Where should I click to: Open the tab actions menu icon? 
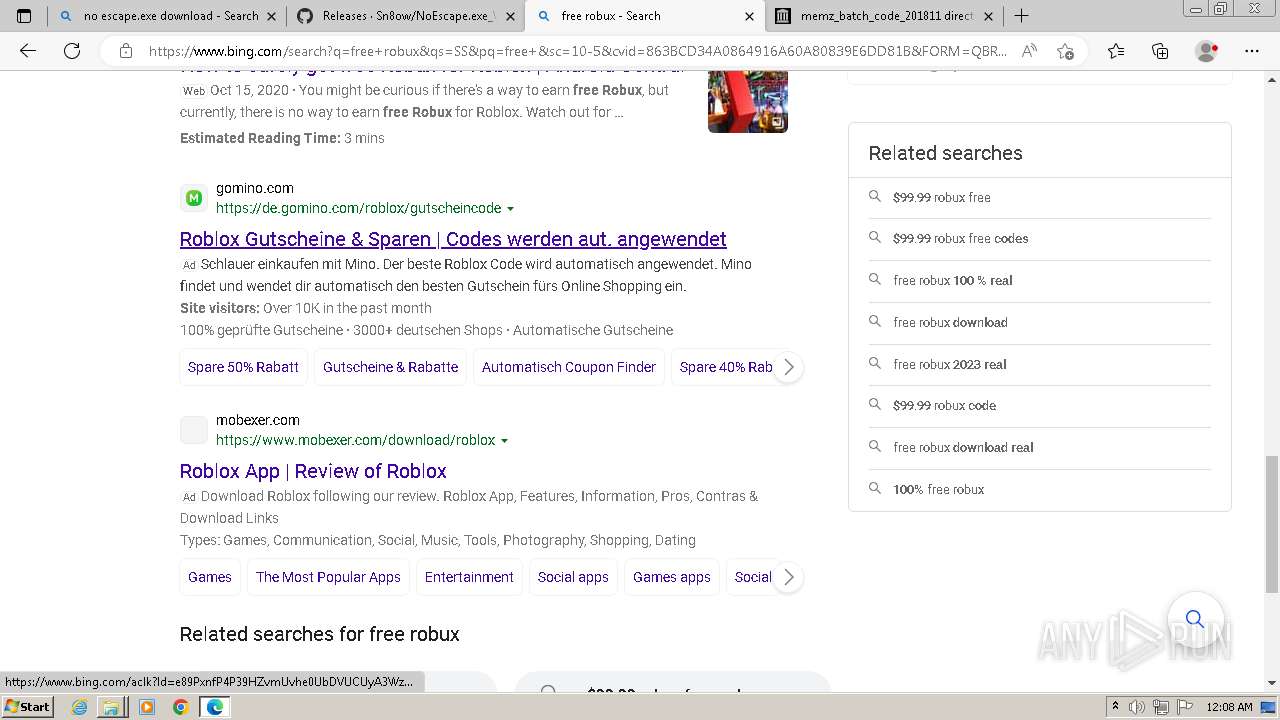(24, 16)
